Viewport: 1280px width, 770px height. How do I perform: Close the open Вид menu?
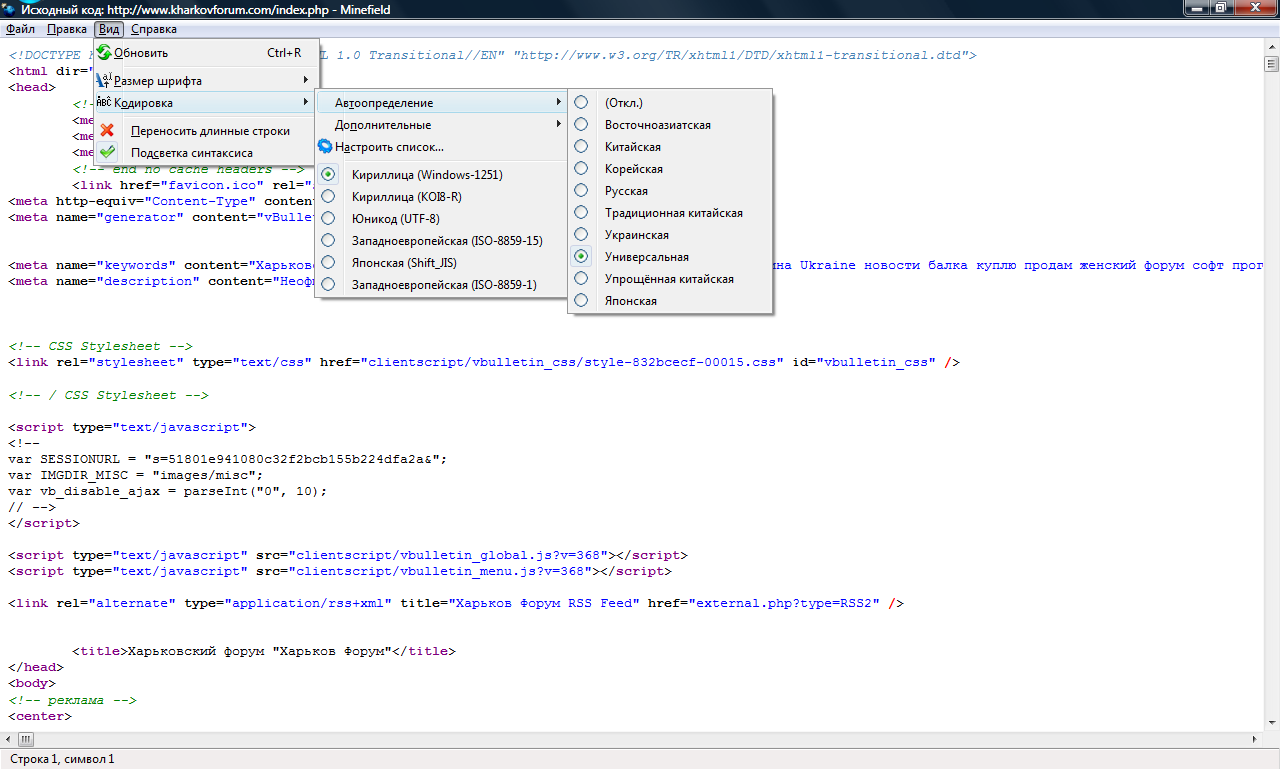point(109,29)
